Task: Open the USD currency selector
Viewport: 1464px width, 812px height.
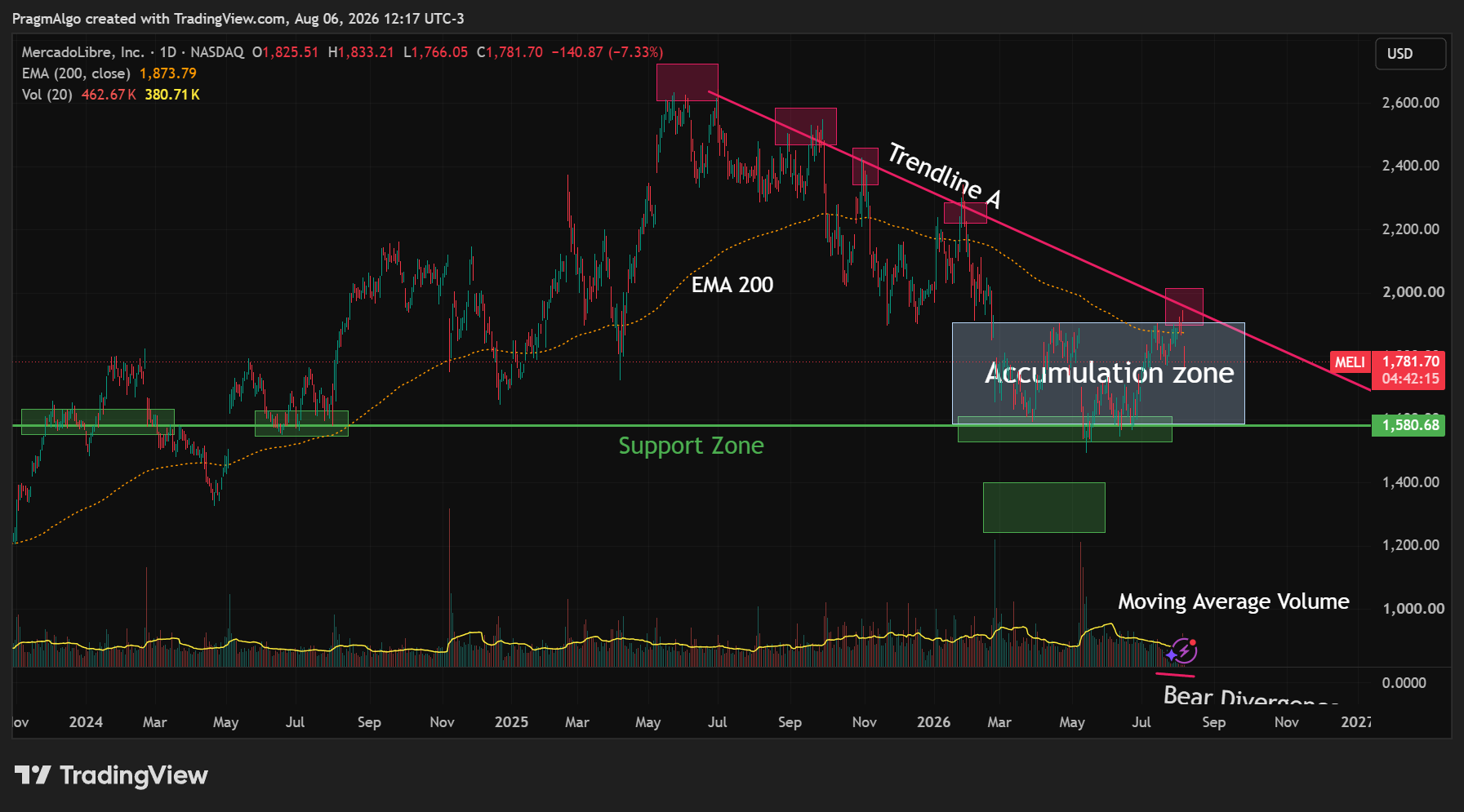Action: [1410, 54]
